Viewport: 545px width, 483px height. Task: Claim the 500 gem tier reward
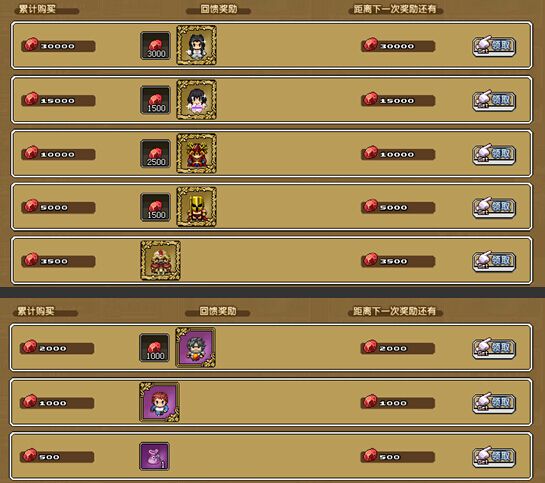point(494,457)
